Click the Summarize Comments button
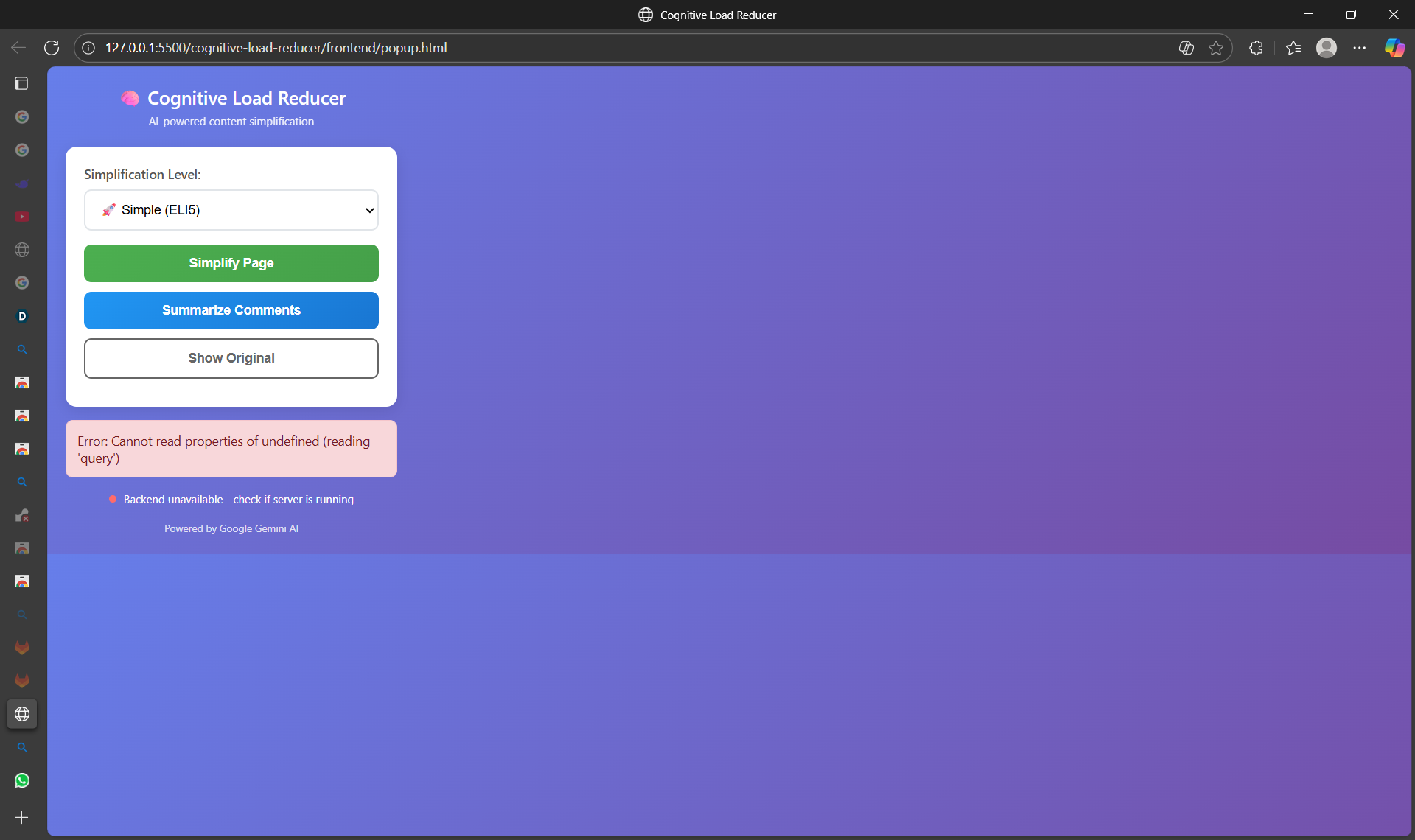The width and height of the screenshot is (1415, 840). (x=231, y=310)
